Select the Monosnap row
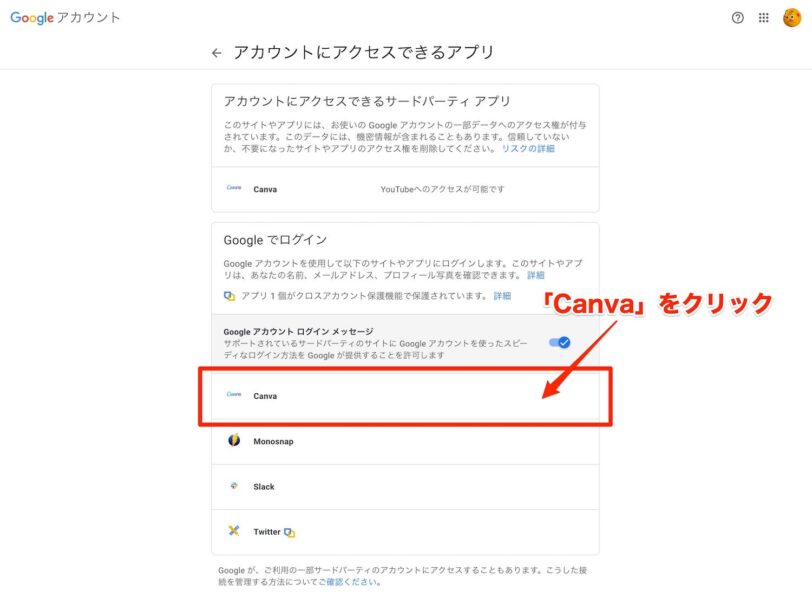 click(x=405, y=442)
